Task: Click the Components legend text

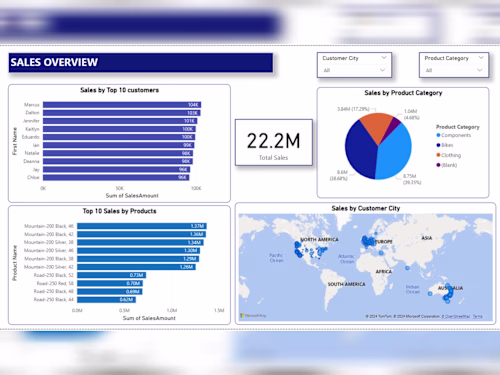Action: pos(456,135)
